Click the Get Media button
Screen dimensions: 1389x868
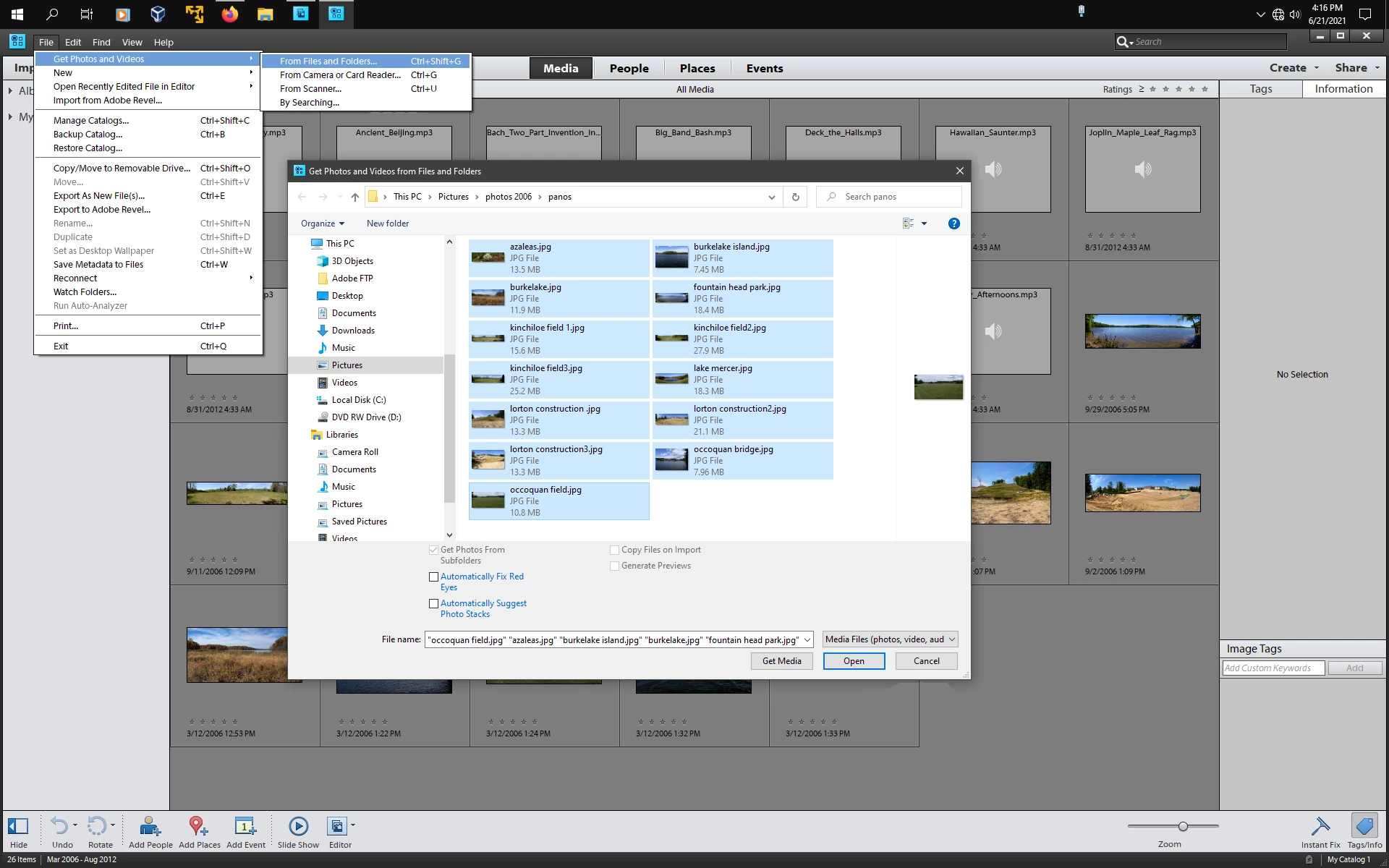point(781,661)
